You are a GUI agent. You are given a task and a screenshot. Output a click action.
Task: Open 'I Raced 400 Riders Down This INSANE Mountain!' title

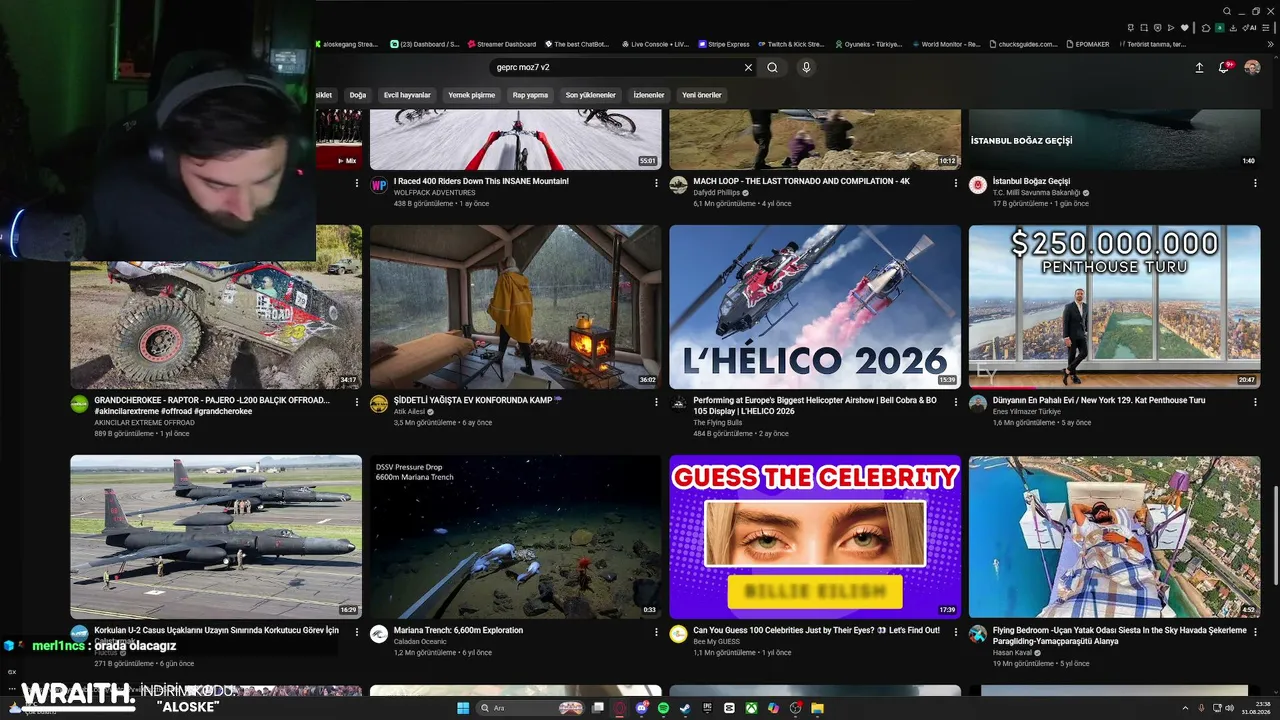481,181
